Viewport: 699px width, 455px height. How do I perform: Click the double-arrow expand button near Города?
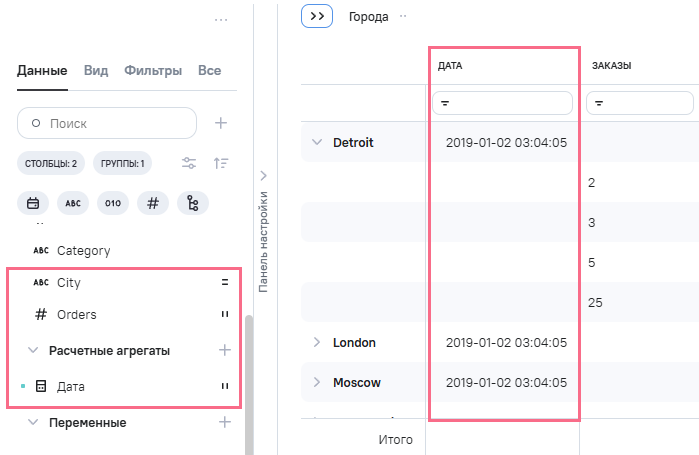tap(316, 16)
